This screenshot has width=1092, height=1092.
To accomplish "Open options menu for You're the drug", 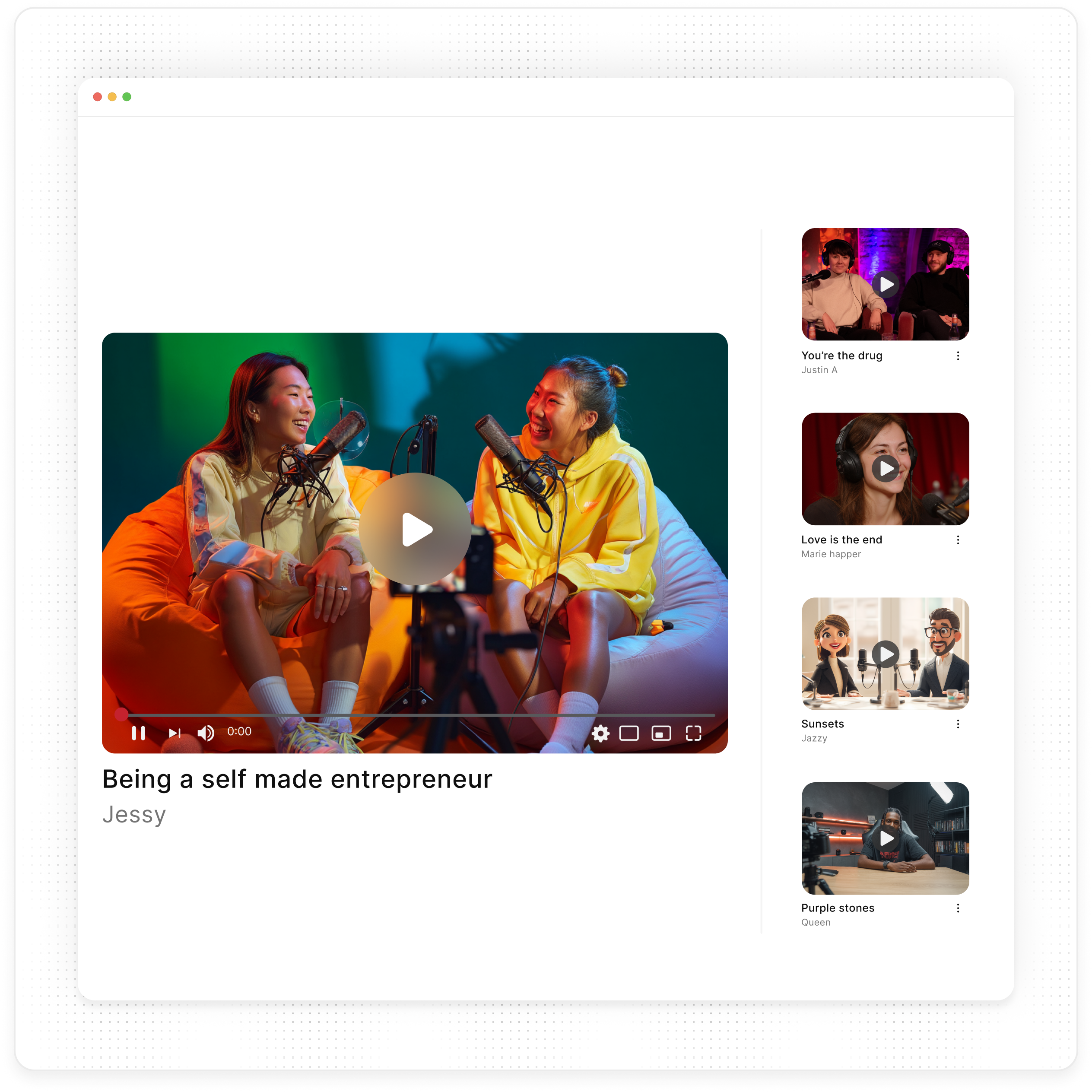I will [x=958, y=356].
